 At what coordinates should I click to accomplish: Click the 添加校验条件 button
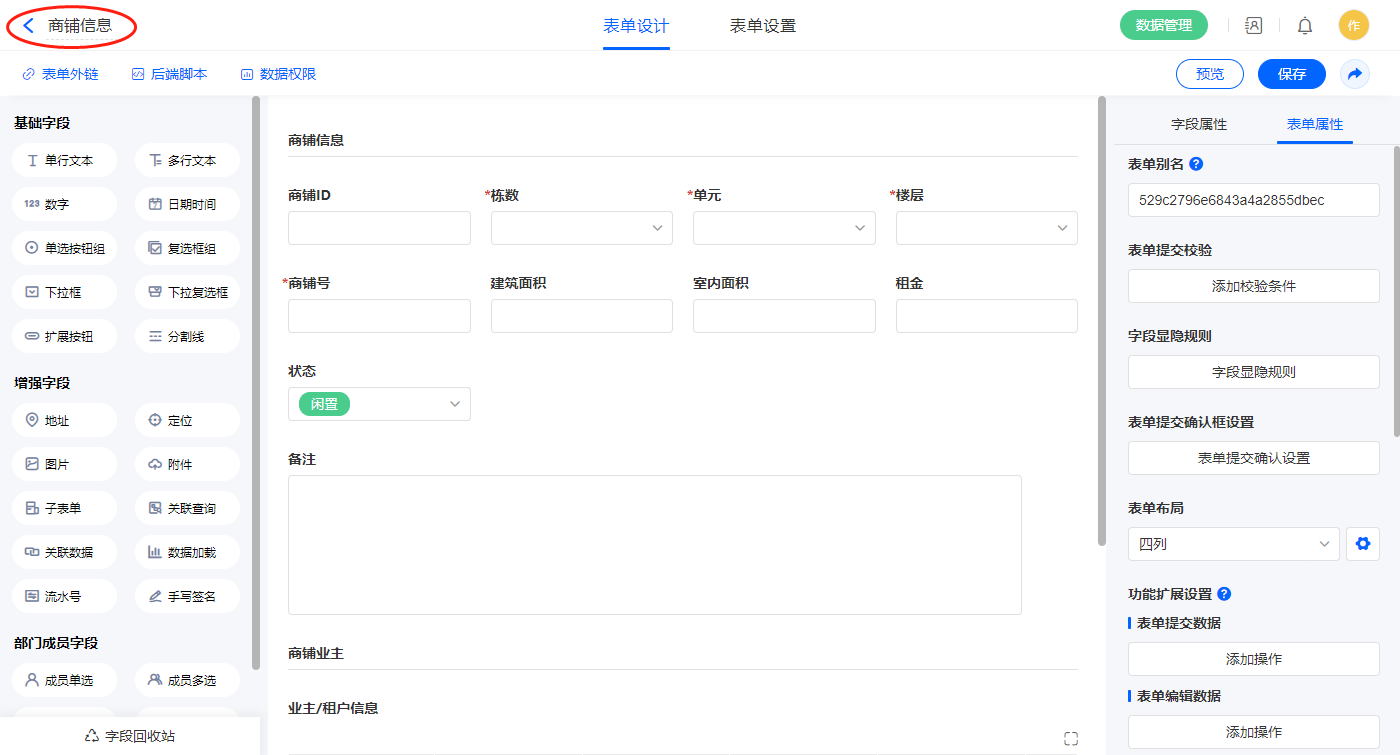tap(1253, 286)
